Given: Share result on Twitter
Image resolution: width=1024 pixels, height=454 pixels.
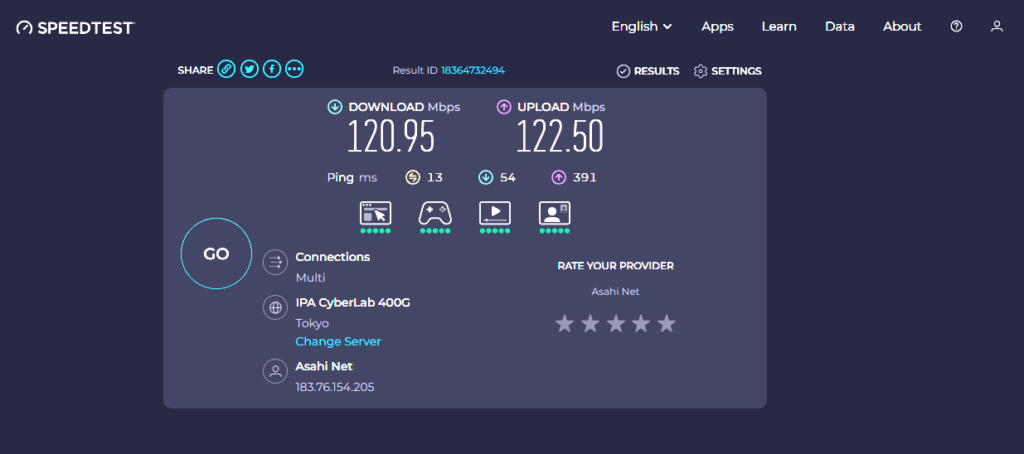Looking at the screenshot, I should click(249, 69).
